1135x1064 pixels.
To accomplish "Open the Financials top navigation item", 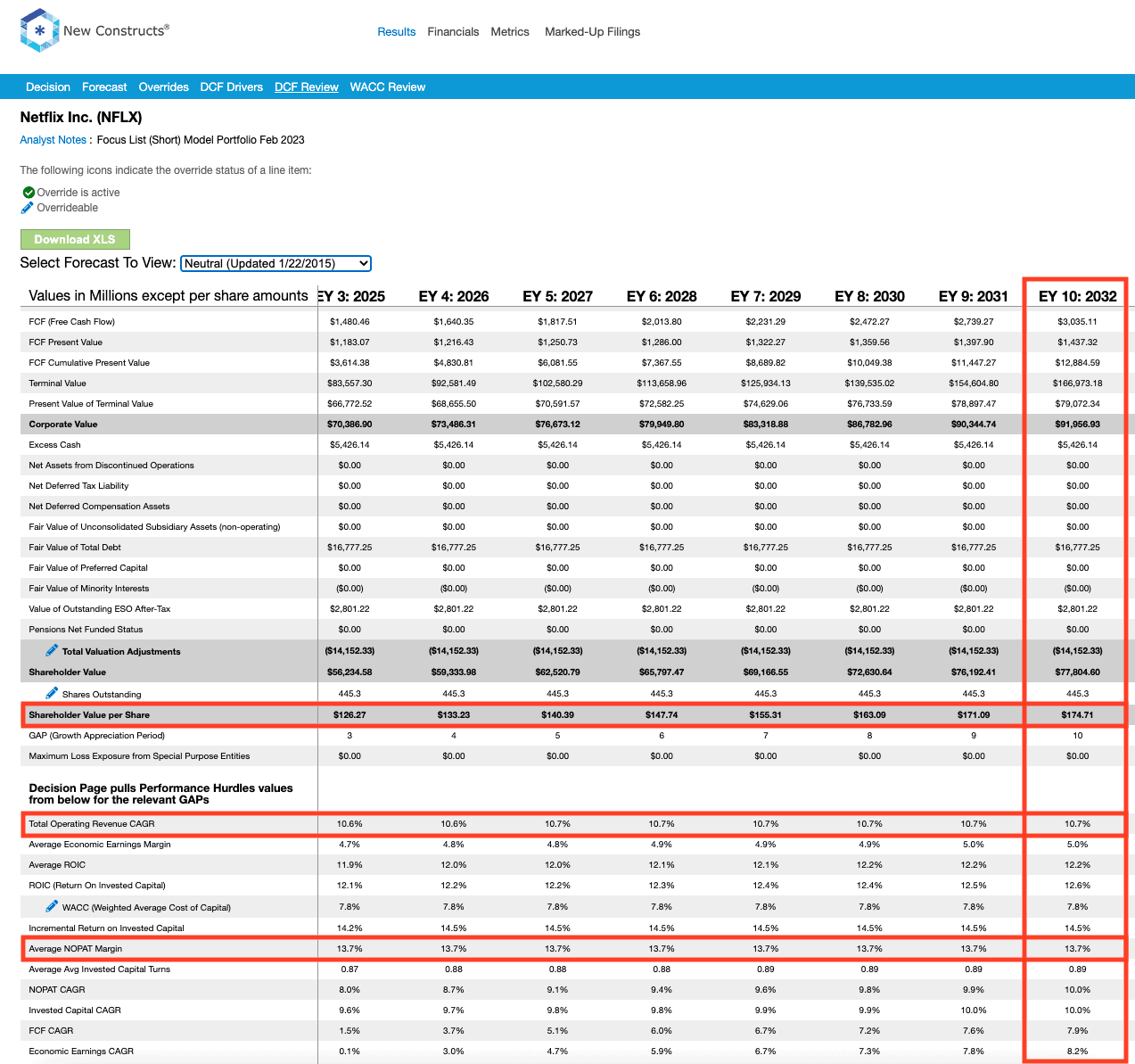I will [453, 32].
